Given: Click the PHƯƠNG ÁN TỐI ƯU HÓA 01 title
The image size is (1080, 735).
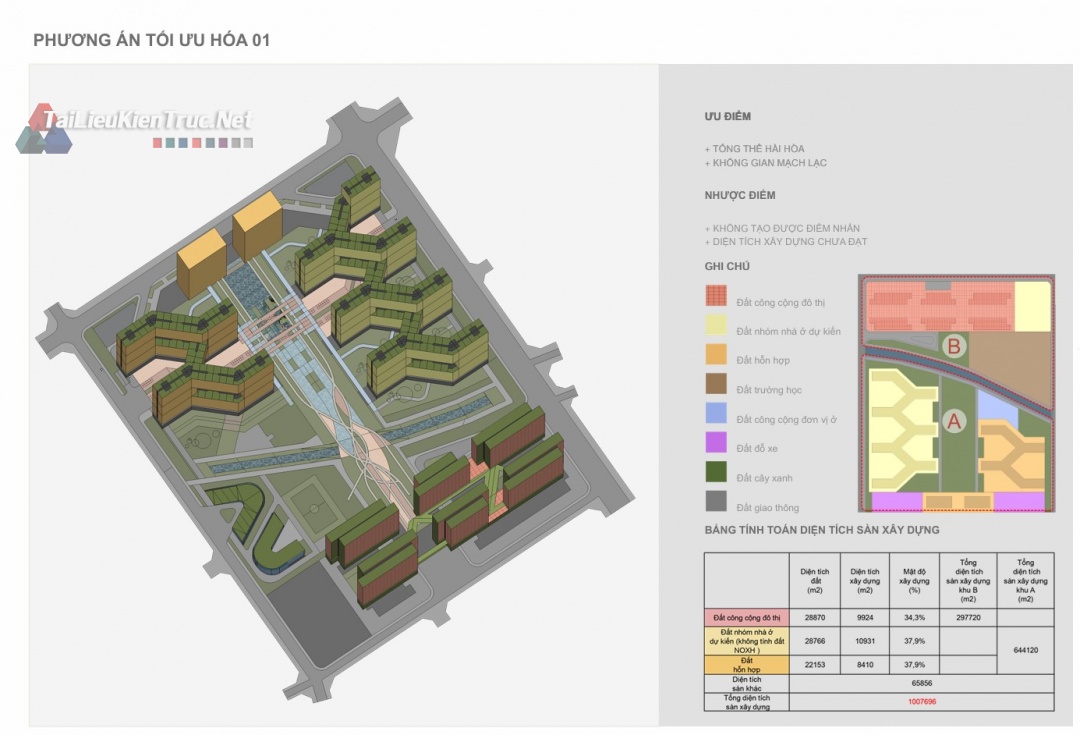Looking at the screenshot, I should point(152,40).
